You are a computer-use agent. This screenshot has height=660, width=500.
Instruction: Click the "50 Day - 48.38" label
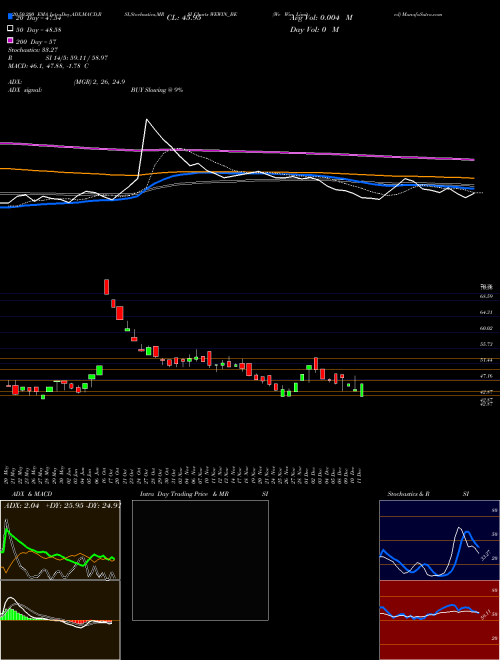click(38, 30)
